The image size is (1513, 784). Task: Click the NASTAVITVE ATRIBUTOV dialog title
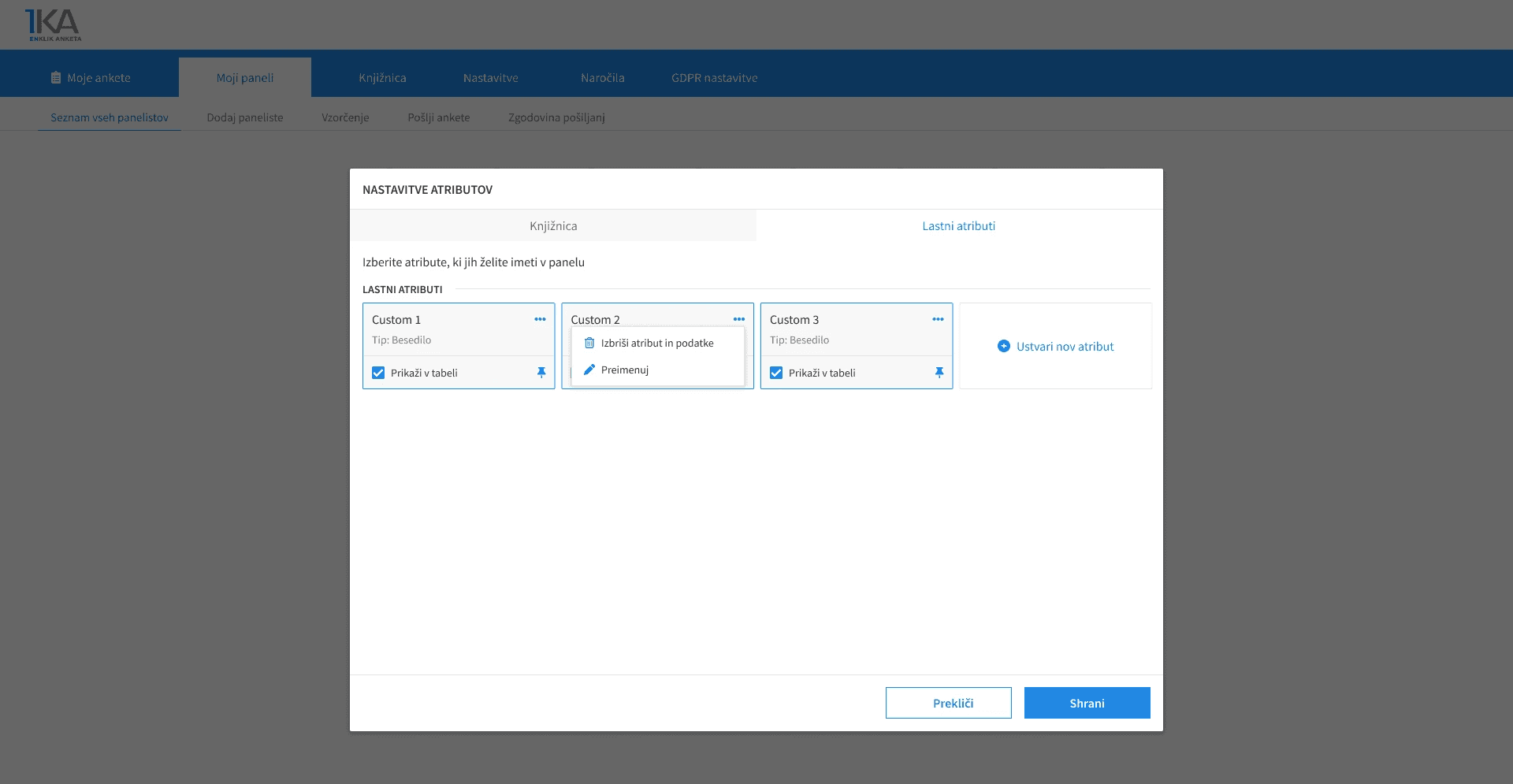click(428, 189)
